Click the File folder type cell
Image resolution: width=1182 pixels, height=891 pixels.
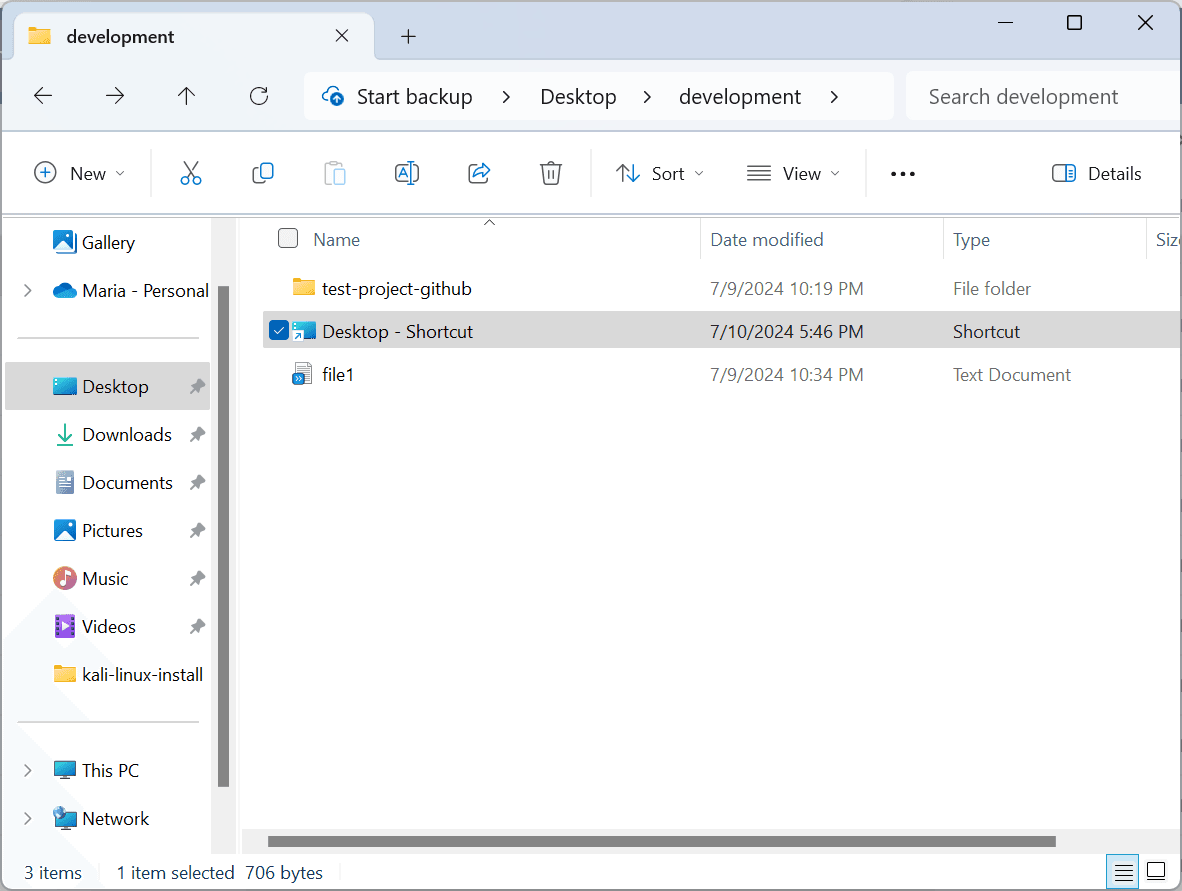[x=991, y=289]
